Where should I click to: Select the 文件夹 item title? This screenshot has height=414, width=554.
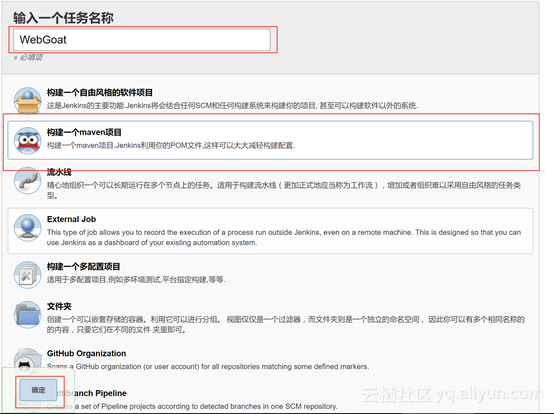pyautogui.click(x=59, y=306)
